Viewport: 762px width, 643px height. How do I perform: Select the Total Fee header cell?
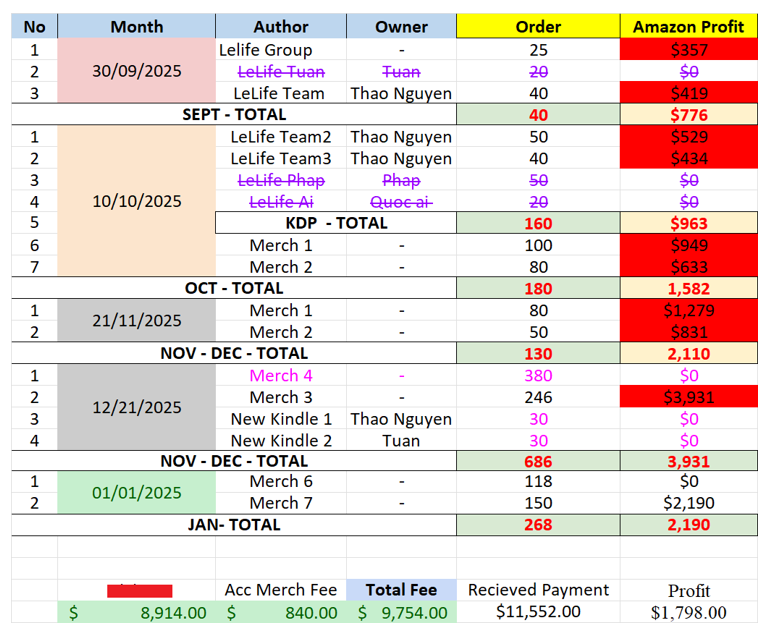point(400,590)
